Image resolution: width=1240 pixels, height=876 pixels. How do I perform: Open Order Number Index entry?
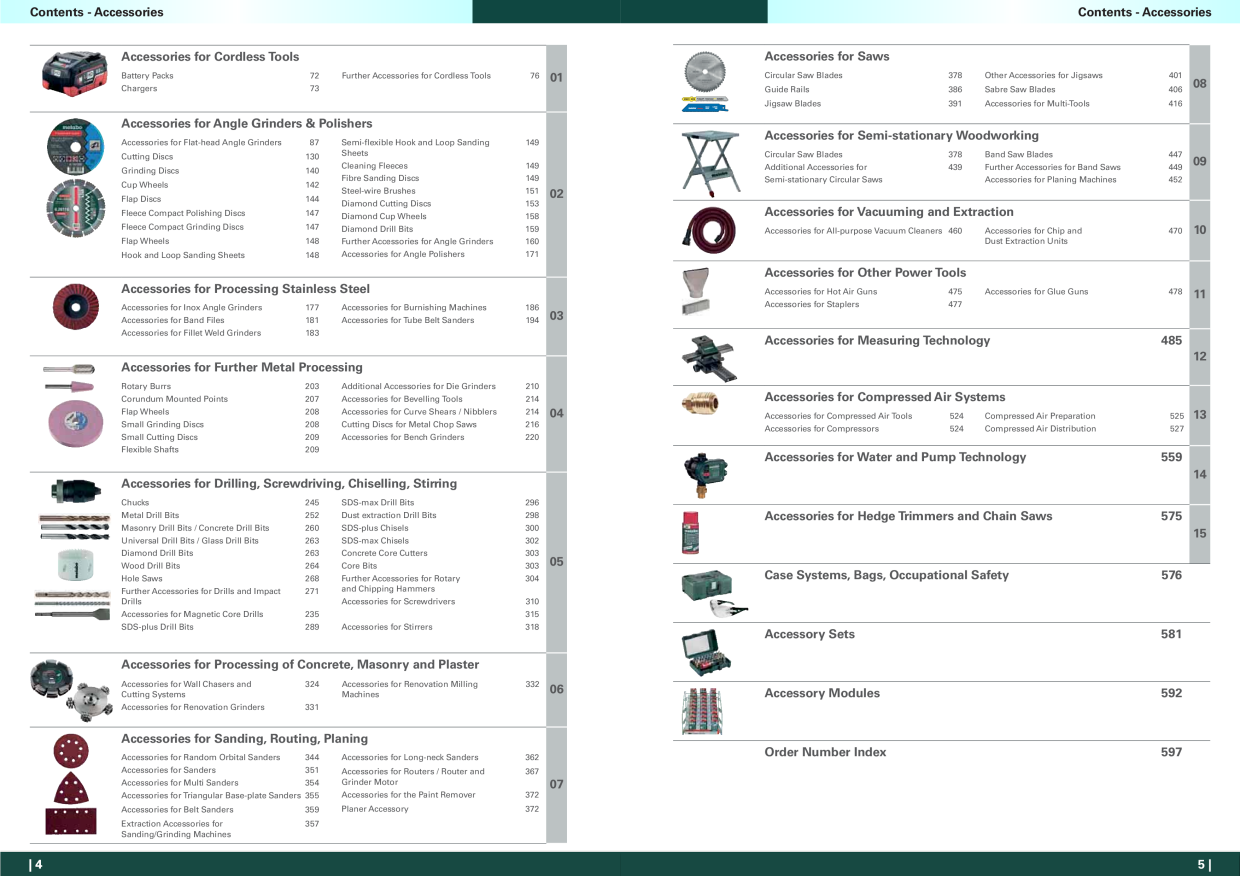tap(825, 752)
